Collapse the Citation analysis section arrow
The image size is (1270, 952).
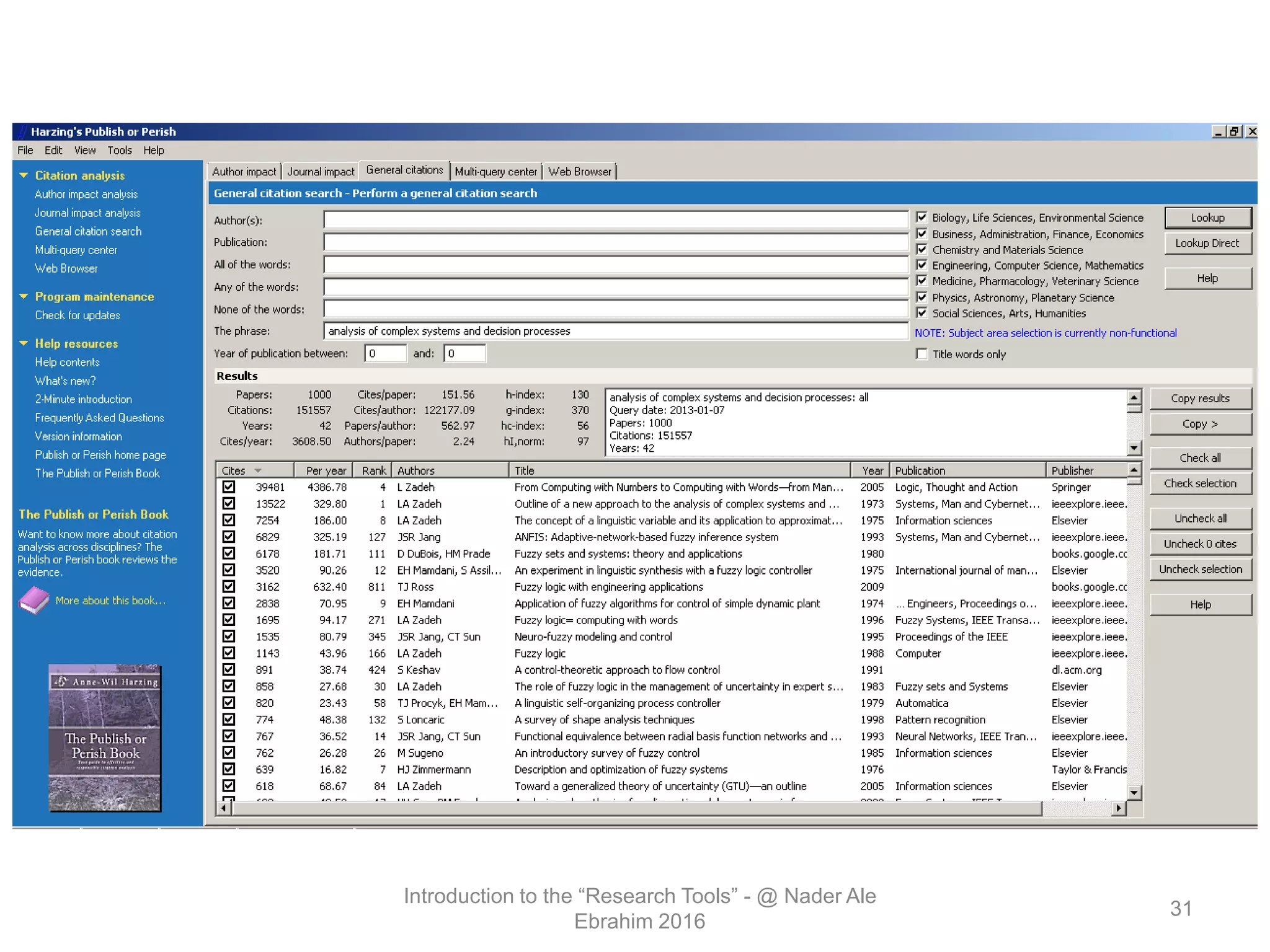pos(24,175)
